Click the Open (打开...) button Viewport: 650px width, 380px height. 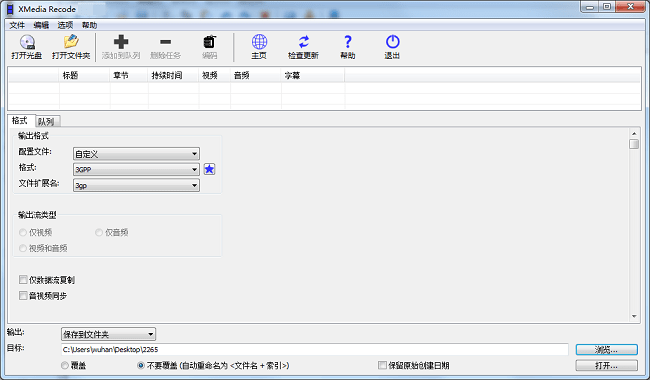pos(606,365)
